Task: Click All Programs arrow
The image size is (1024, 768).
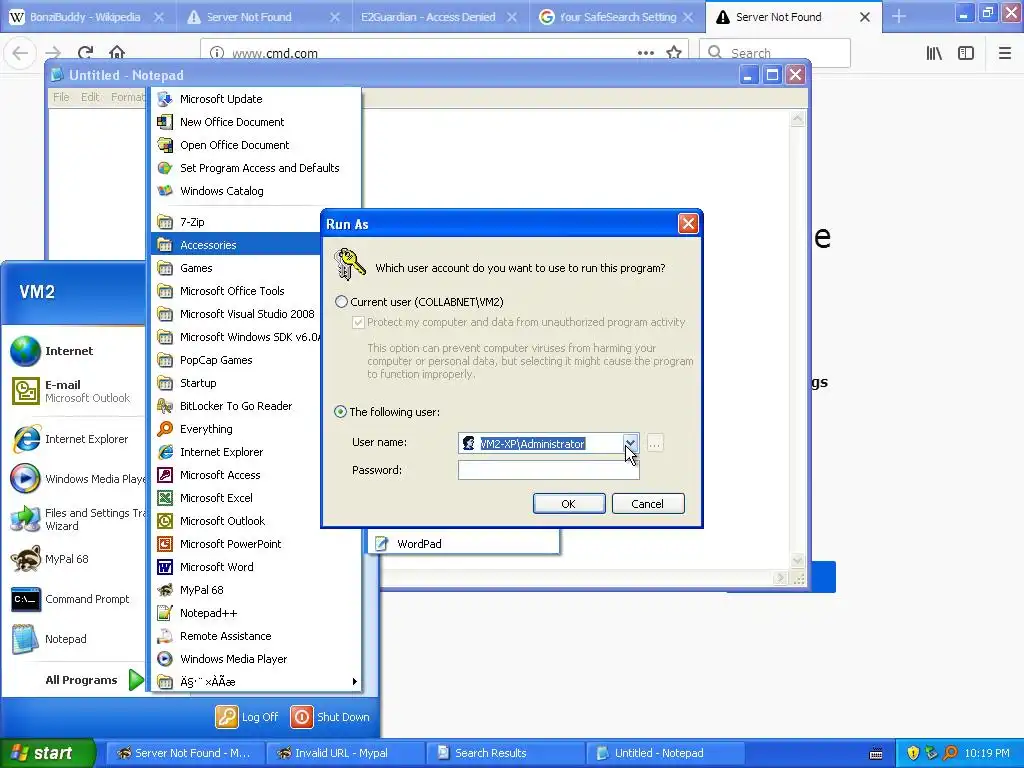Action: [x=135, y=680]
